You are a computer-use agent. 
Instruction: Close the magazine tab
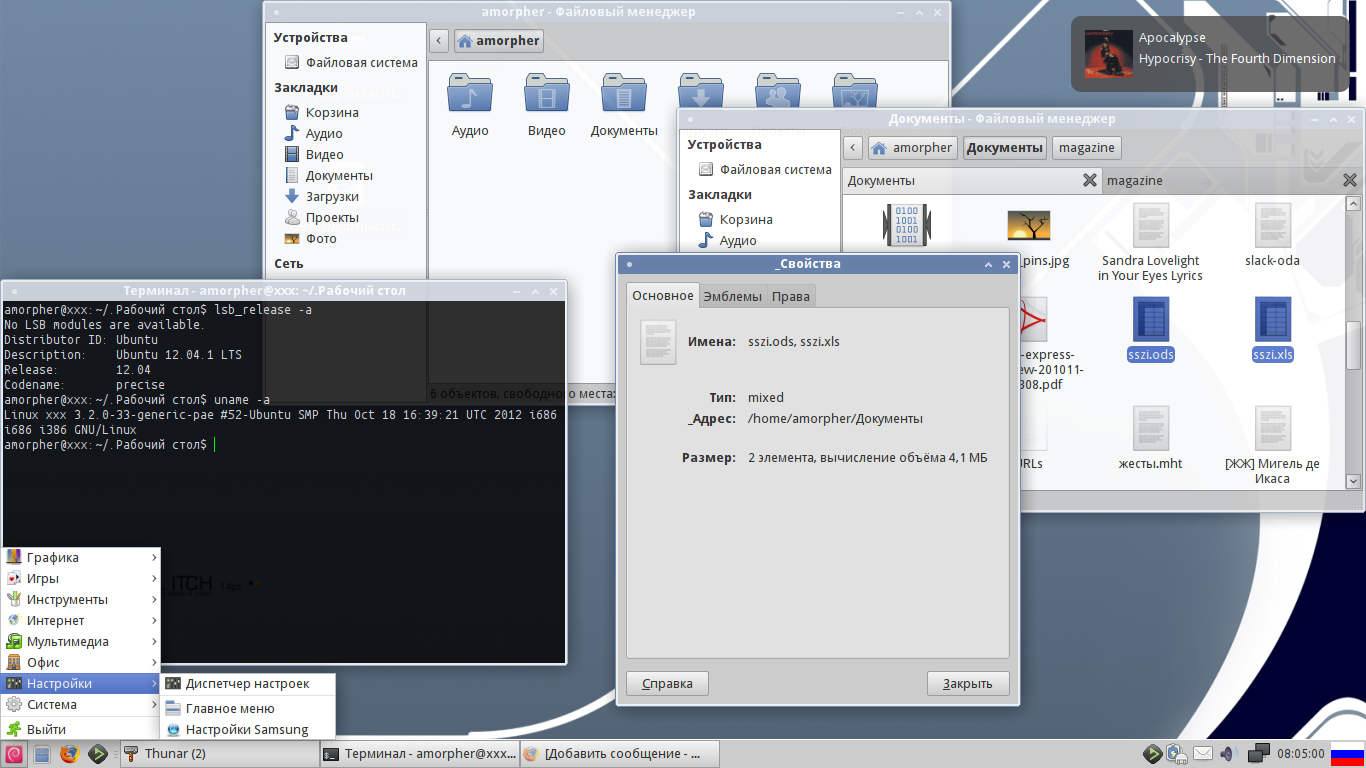click(1350, 180)
